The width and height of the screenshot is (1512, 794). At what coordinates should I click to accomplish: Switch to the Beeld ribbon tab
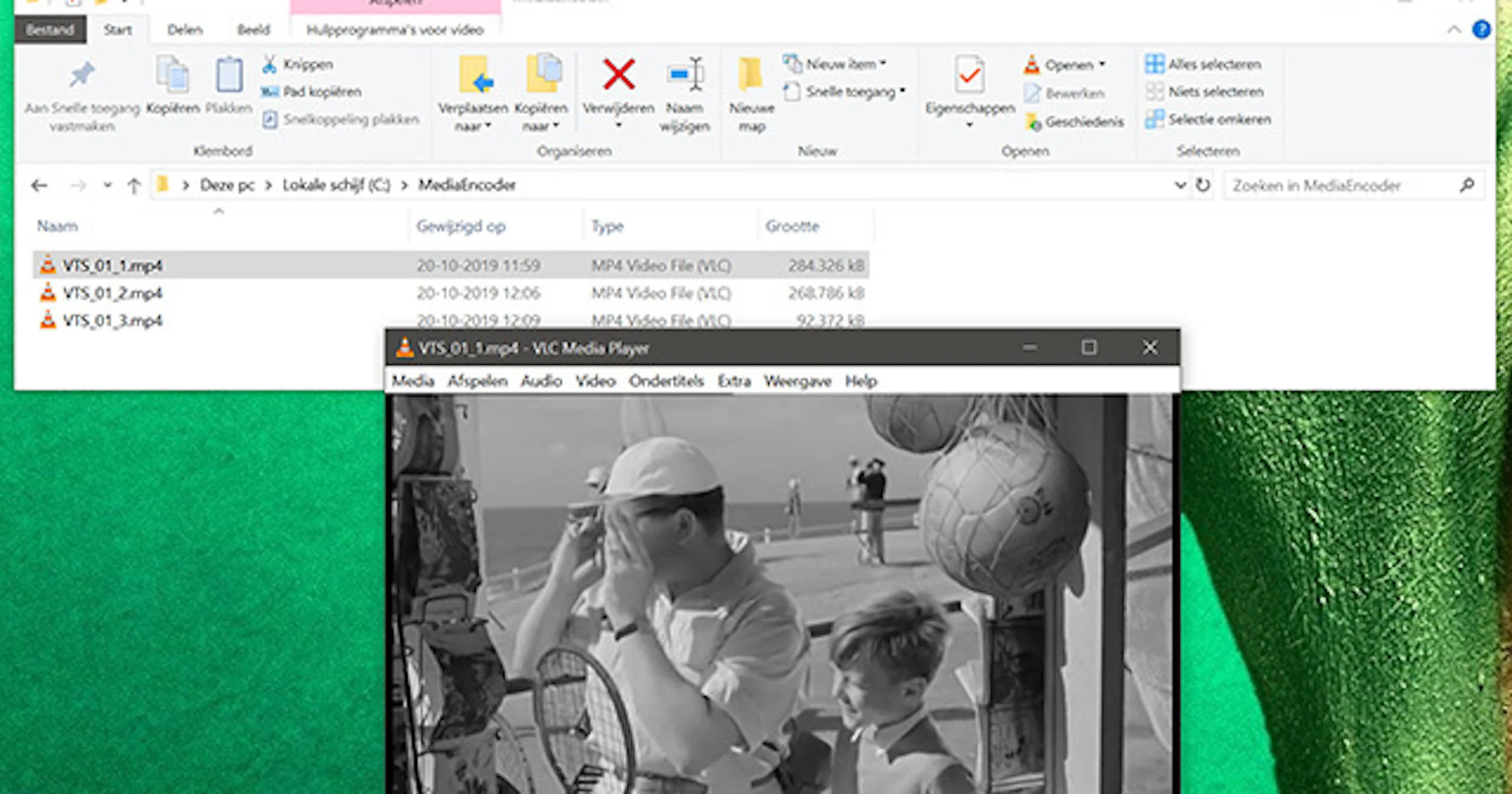point(253,30)
